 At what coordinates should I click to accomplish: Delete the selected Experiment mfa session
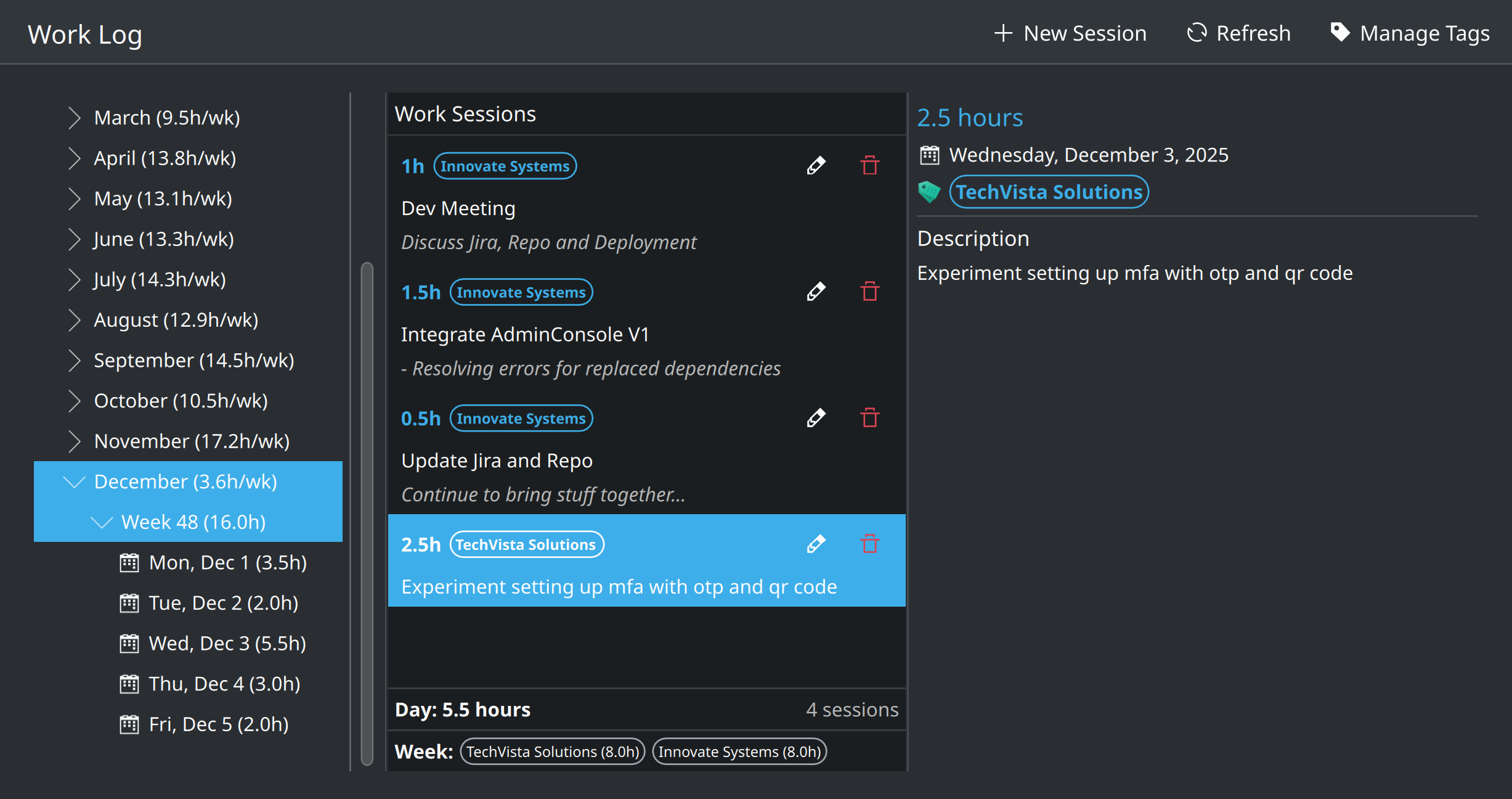pyautogui.click(x=869, y=543)
